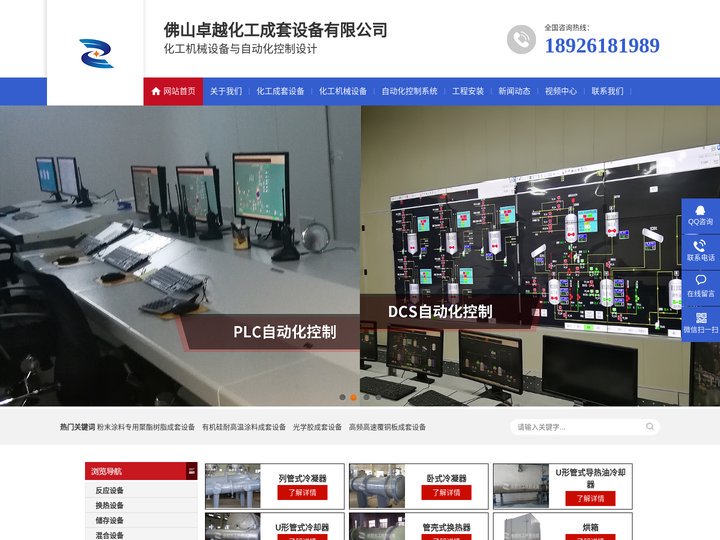This screenshot has height=540, width=720.
Task: Open the U形管式导热油冷却器 thumbnail
Action: [521, 486]
